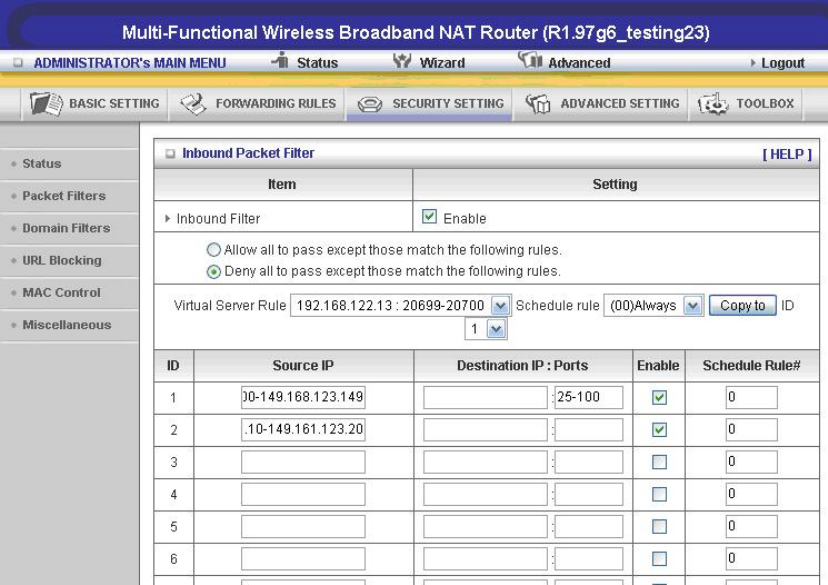Open the Schedule rule dropdown
The image size is (828, 585).
(x=653, y=305)
